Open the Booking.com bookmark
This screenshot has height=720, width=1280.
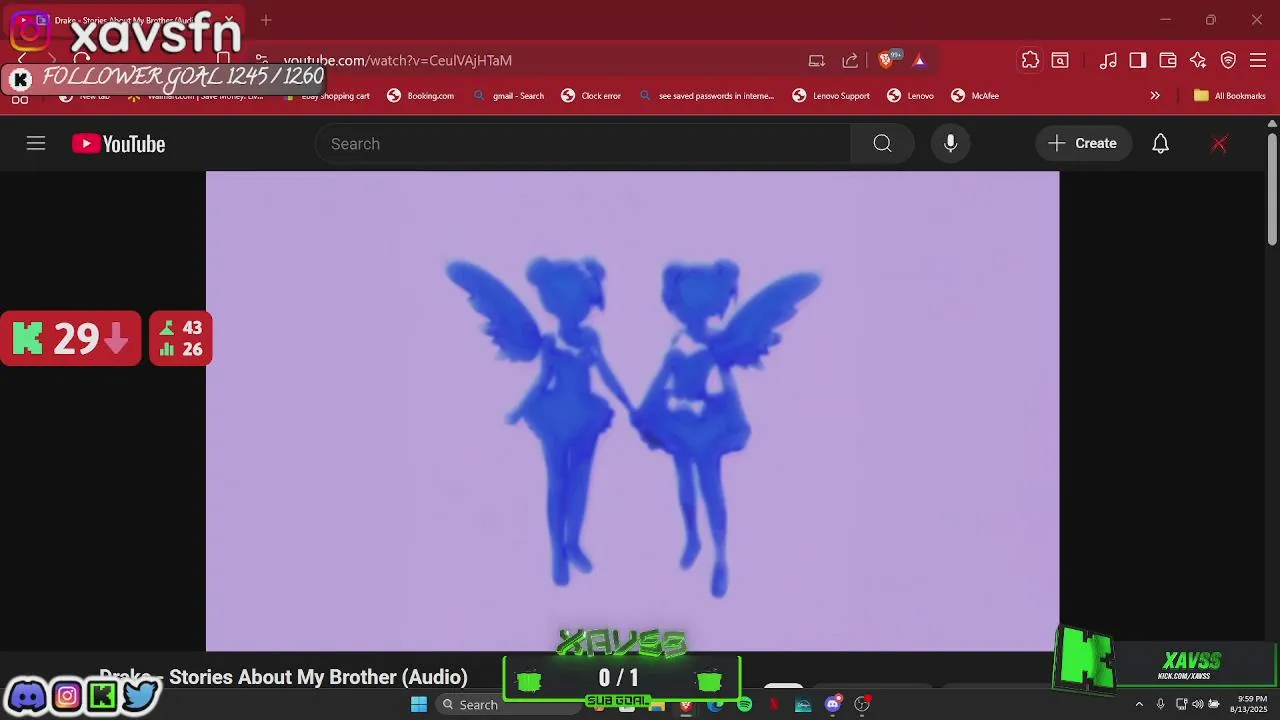[x=421, y=96]
